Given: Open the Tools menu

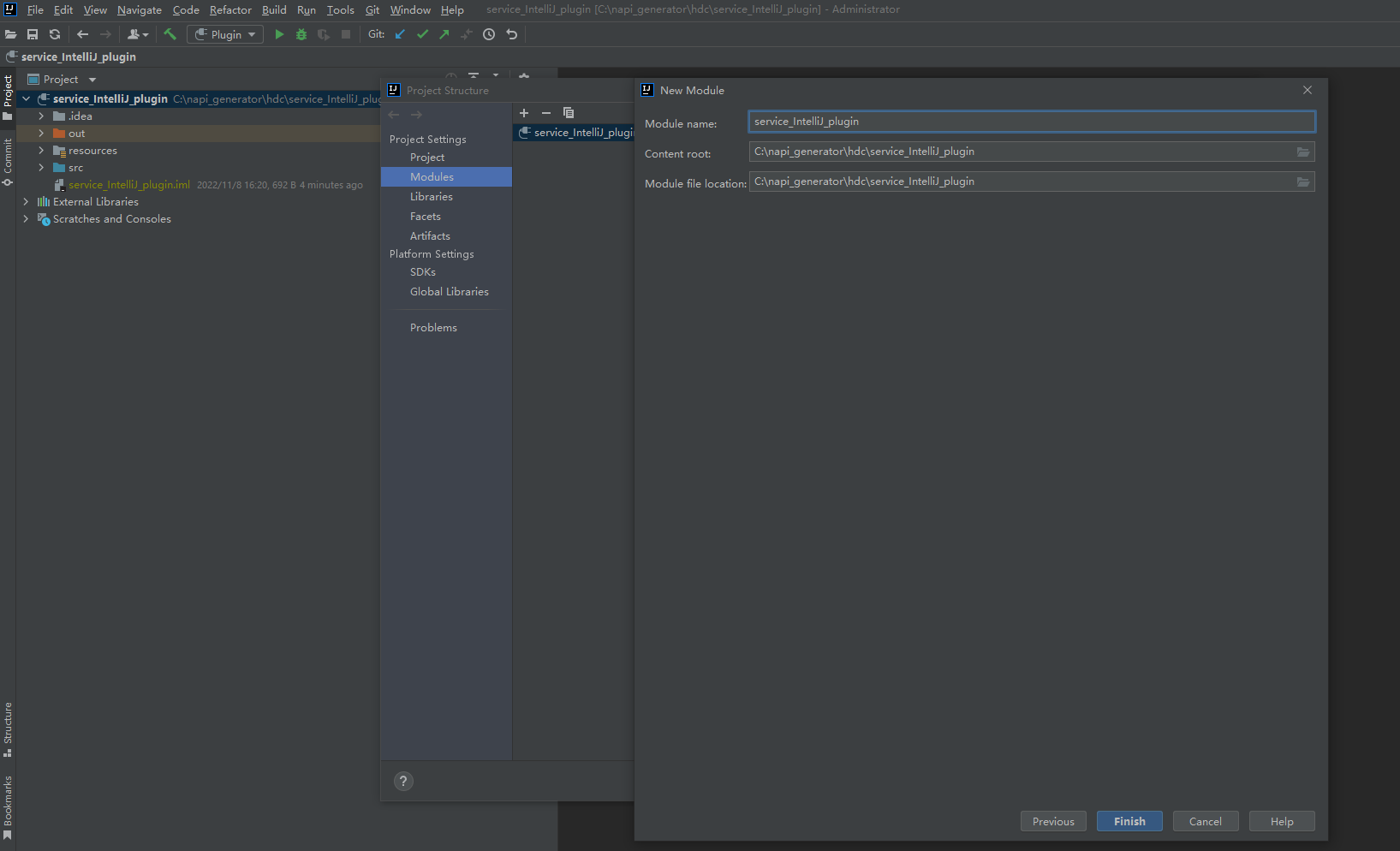Looking at the screenshot, I should [340, 9].
